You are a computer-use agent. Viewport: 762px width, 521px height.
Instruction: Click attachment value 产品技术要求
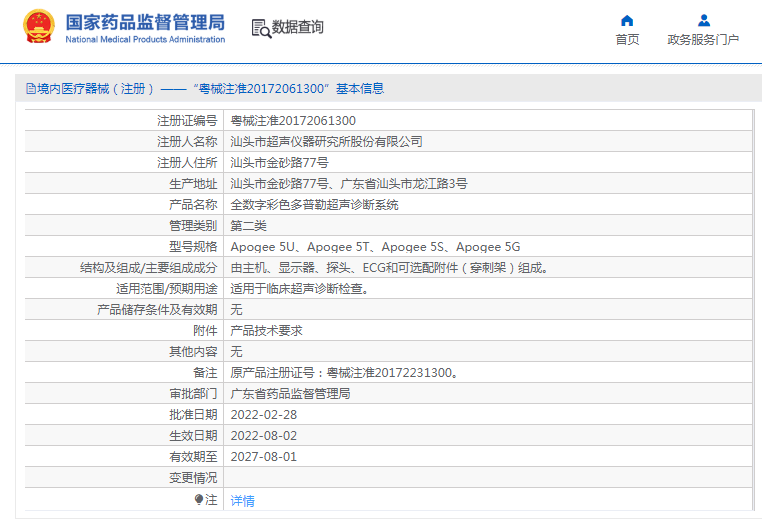click(266, 330)
